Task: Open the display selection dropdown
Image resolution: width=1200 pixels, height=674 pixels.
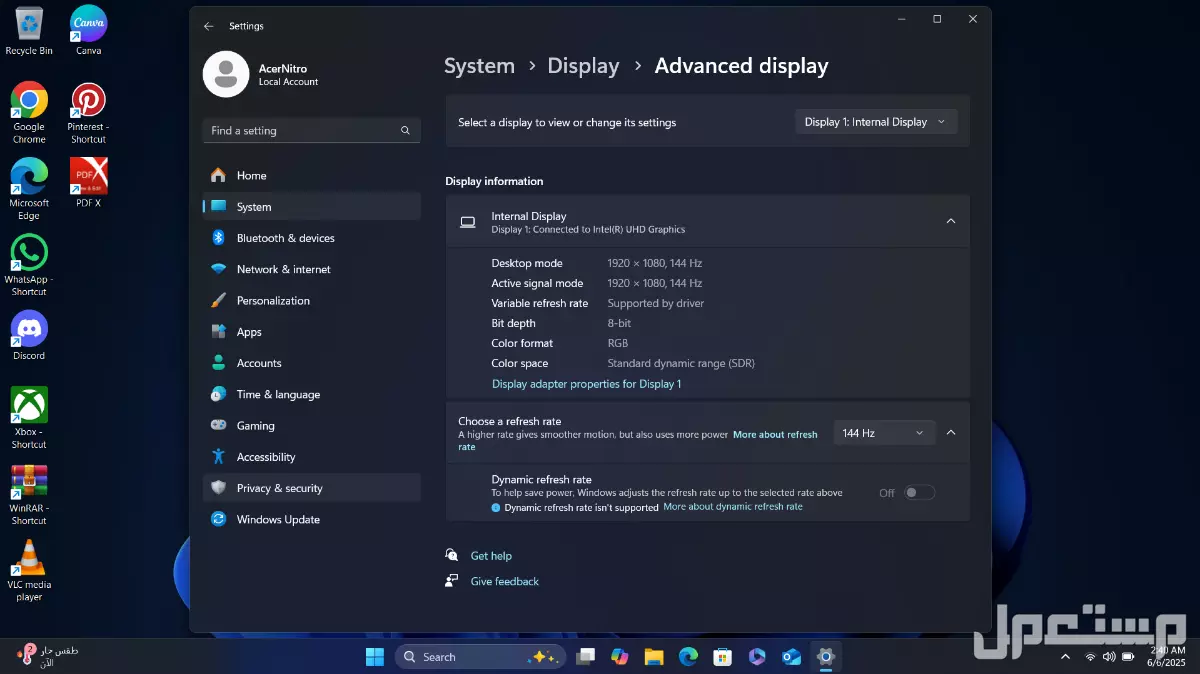Action: tap(876, 122)
